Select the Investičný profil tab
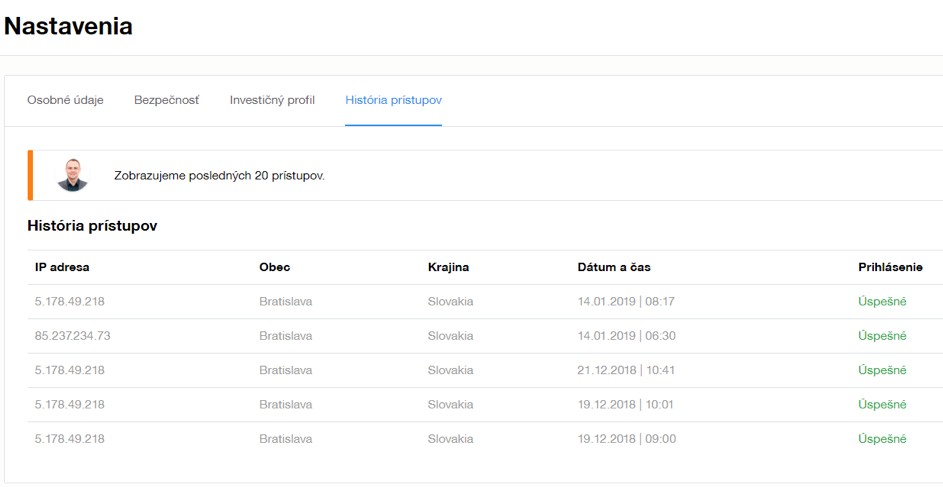Screen dimensions: 943x487 [x=272, y=100]
